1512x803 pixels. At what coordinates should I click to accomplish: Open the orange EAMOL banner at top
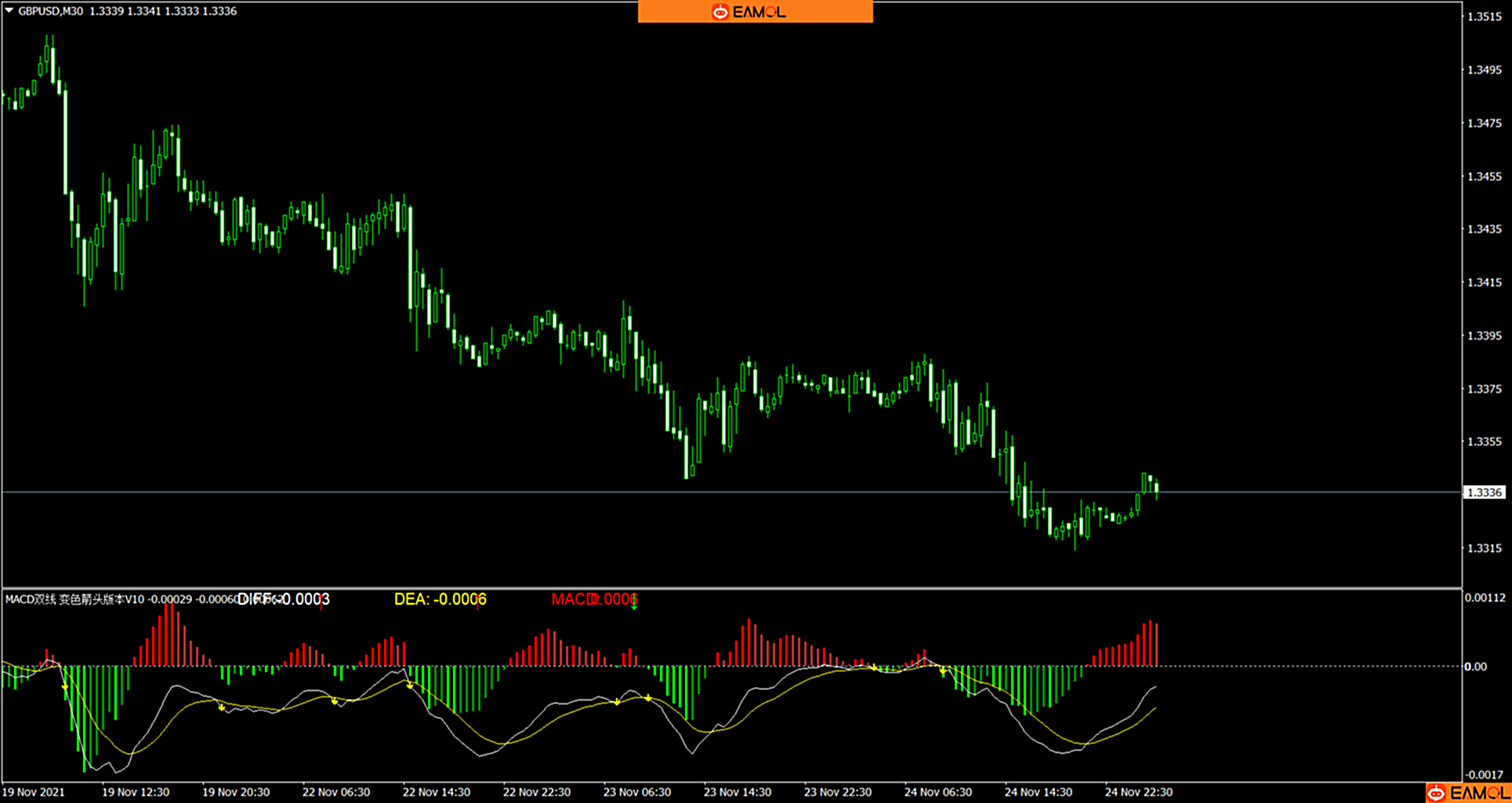[755, 12]
